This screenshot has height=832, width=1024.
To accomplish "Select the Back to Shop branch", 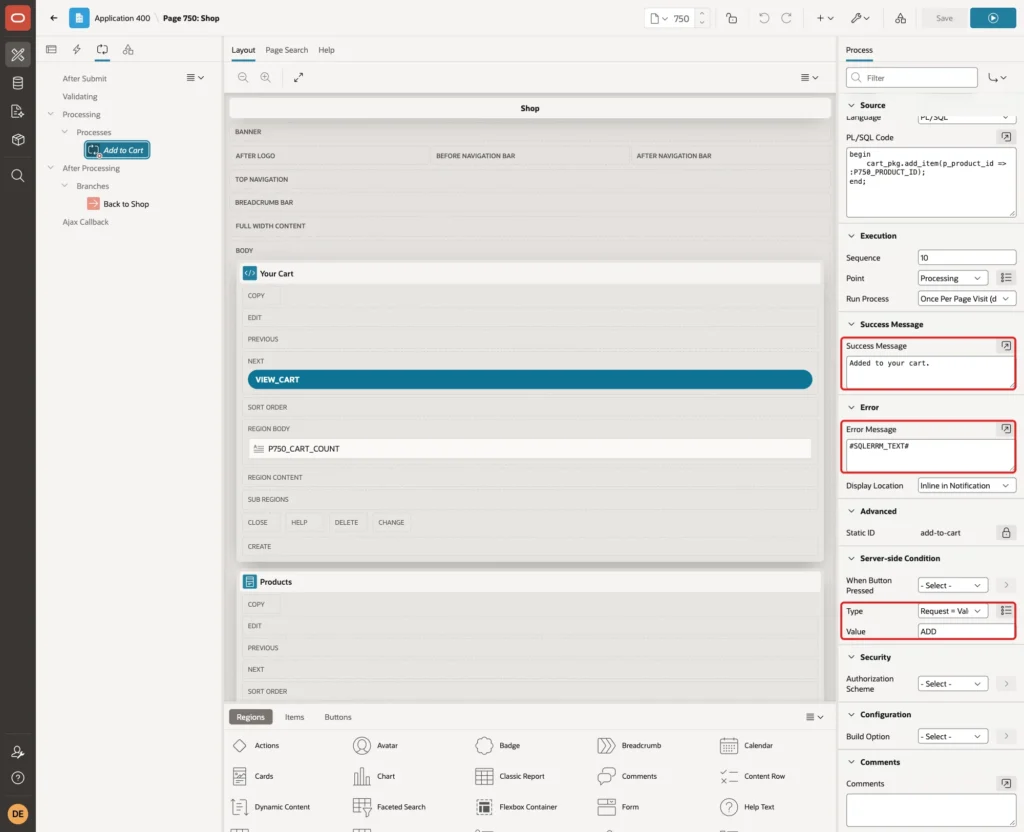I will click(118, 204).
